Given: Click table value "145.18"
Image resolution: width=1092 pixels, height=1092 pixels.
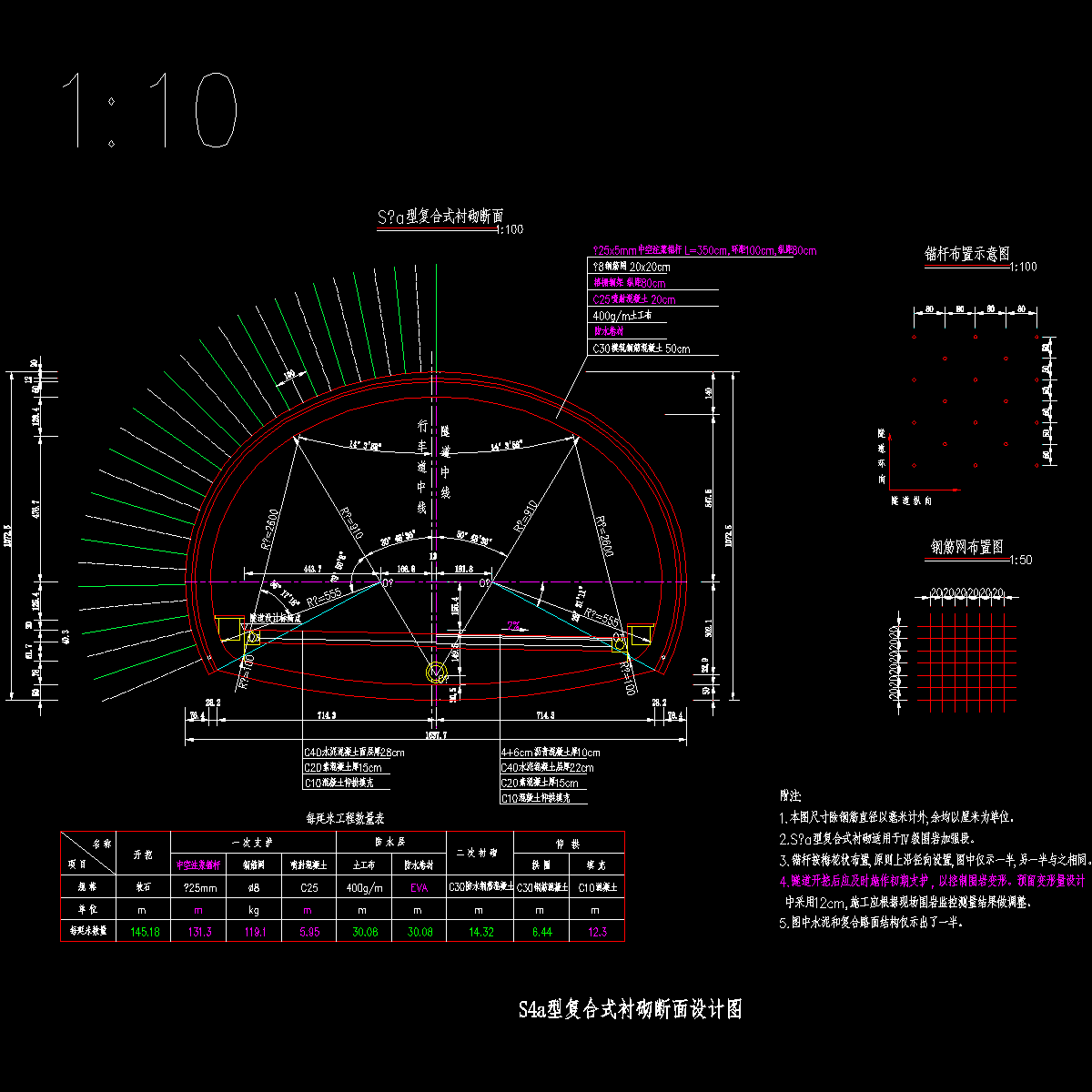Looking at the screenshot, I should 146,932.
